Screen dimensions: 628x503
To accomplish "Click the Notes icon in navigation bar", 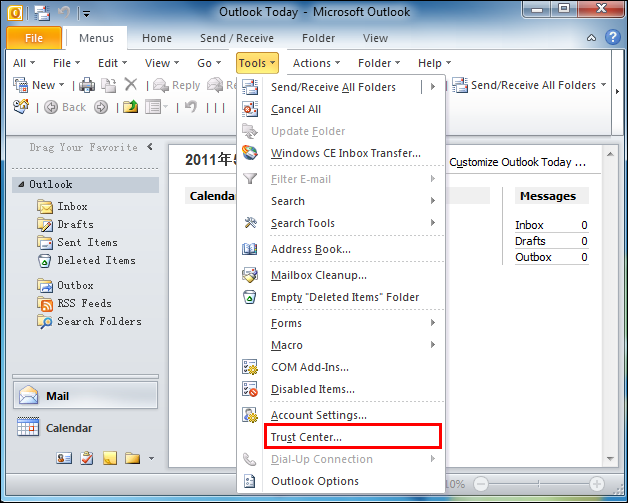I will pyautogui.click(x=110, y=458).
